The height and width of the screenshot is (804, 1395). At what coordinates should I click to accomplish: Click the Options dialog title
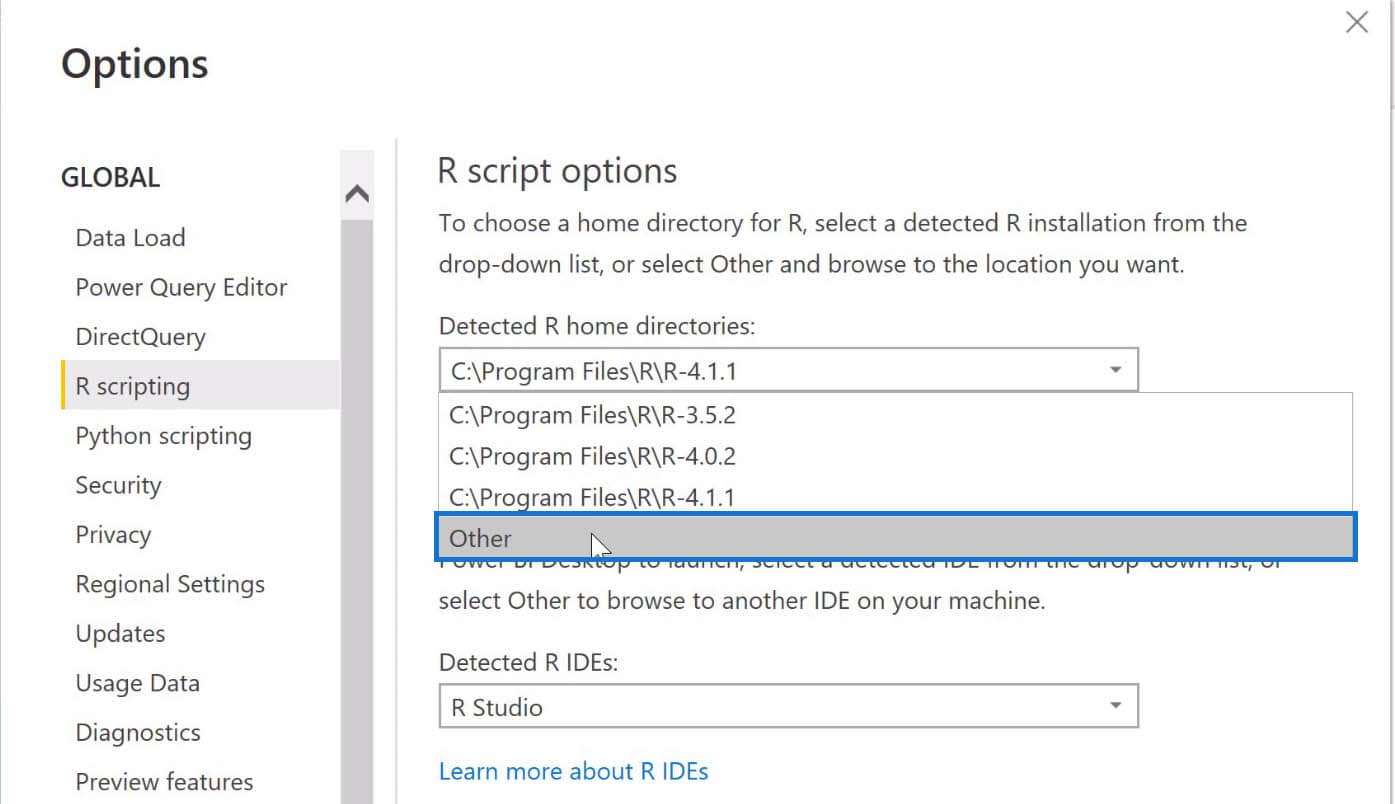tap(134, 64)
